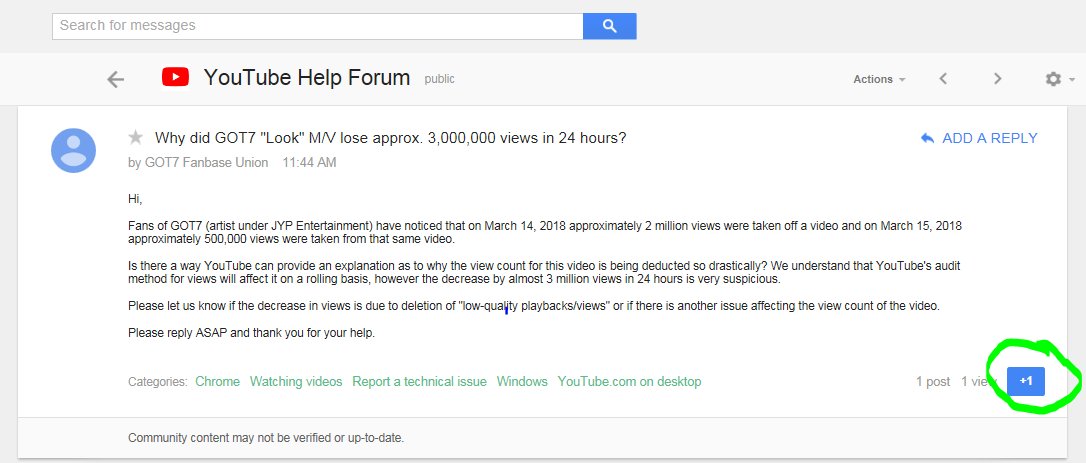Image resolution: width=1086 pixels, height=463 pixels.
Task: Click the topic title about GOT7 views
Action: pyautogui.click(x=391, y=138)
